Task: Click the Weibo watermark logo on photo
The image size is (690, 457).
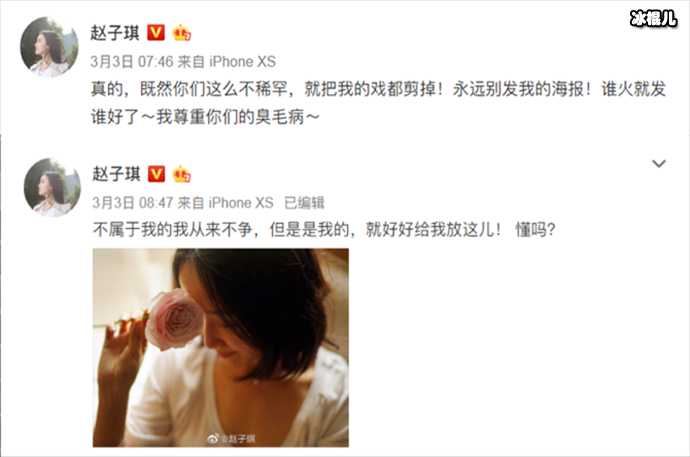Action: pyautogui.click(x=213, y=439)
